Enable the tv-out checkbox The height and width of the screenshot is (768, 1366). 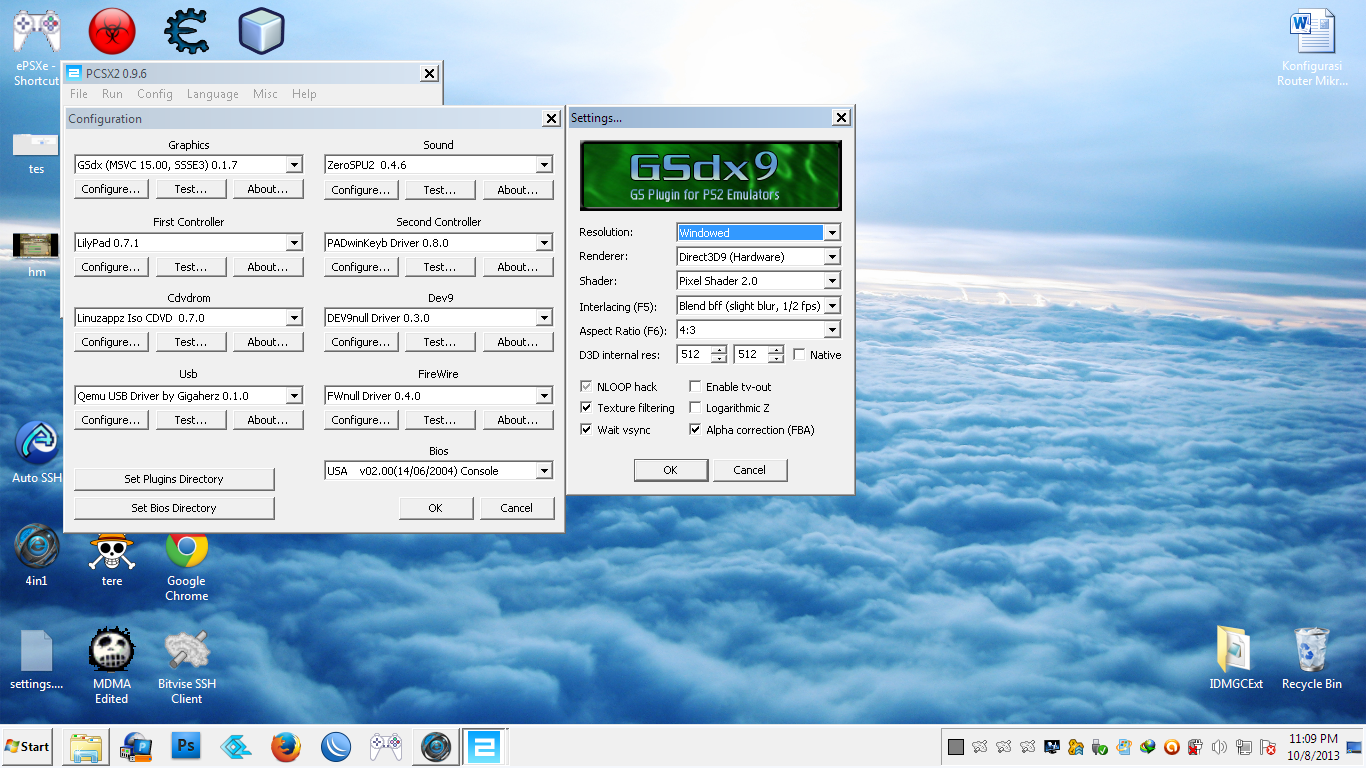[x=695, y=387]
